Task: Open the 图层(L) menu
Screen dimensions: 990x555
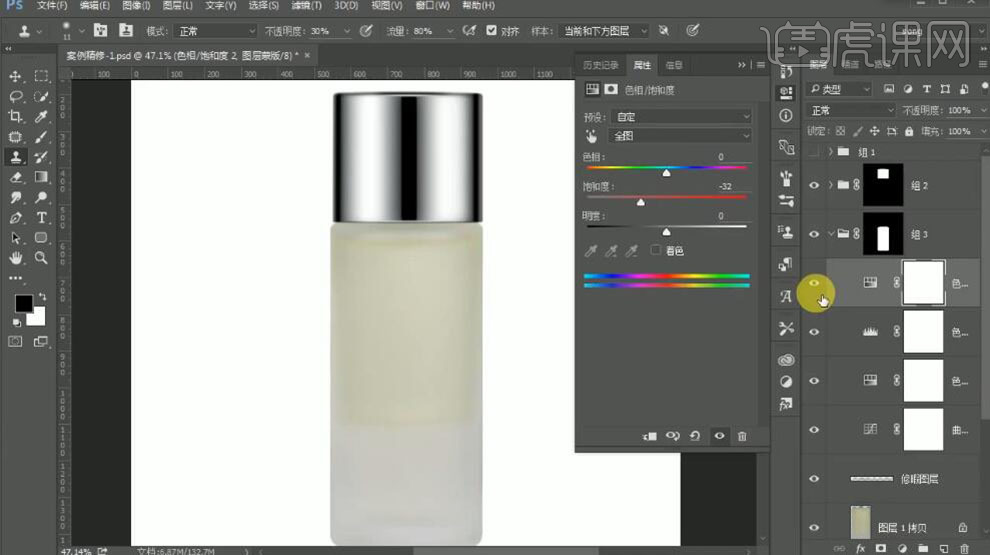Action: point(177,6)
